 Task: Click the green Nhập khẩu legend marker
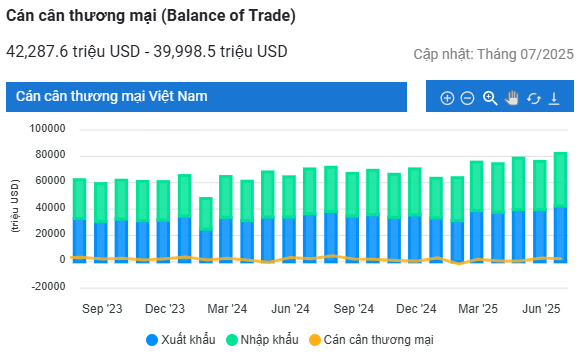pos(232,340)
